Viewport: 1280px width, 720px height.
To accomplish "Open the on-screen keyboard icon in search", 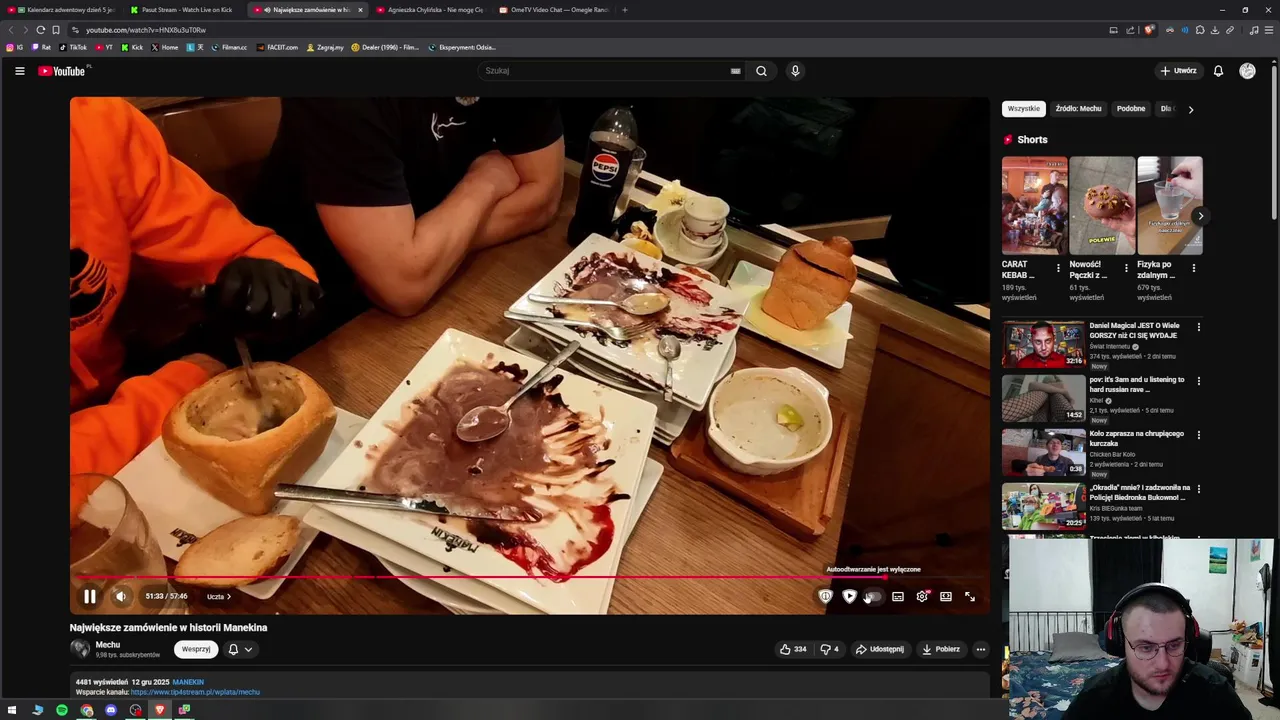I will 735,71.
